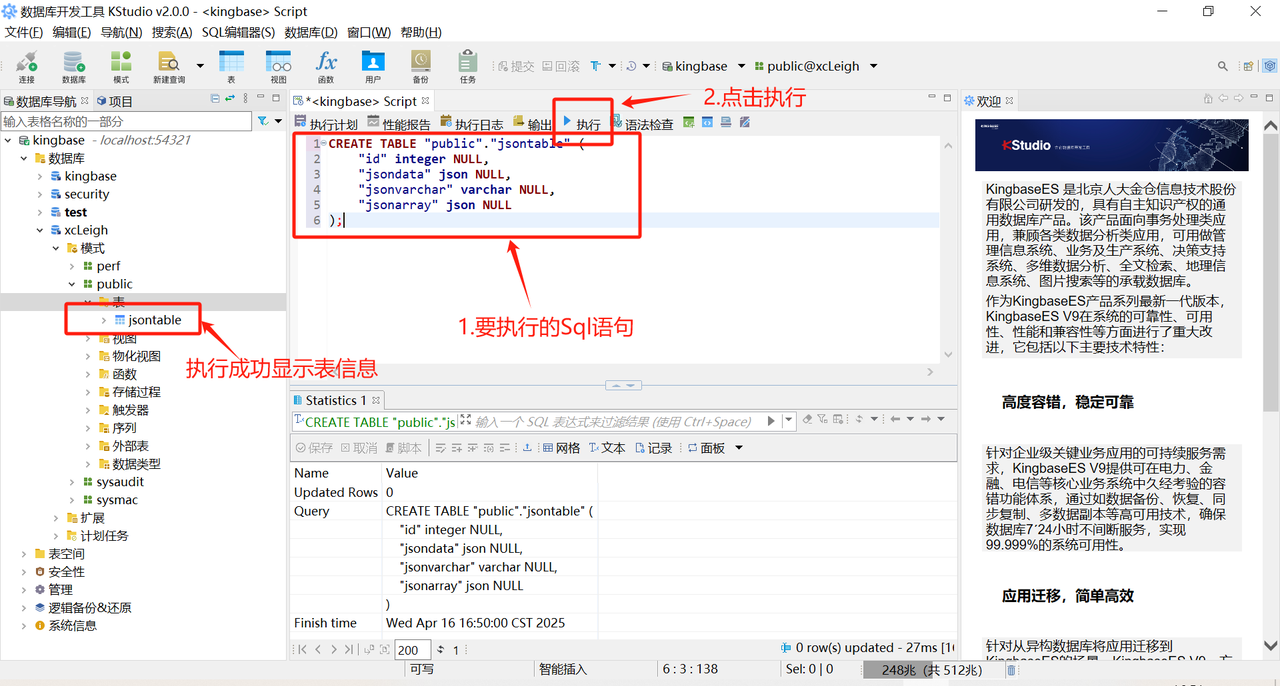Toggle the 记录 (Record) view
The width and height of the screenshot is (1280, 686).
(653, 448)
